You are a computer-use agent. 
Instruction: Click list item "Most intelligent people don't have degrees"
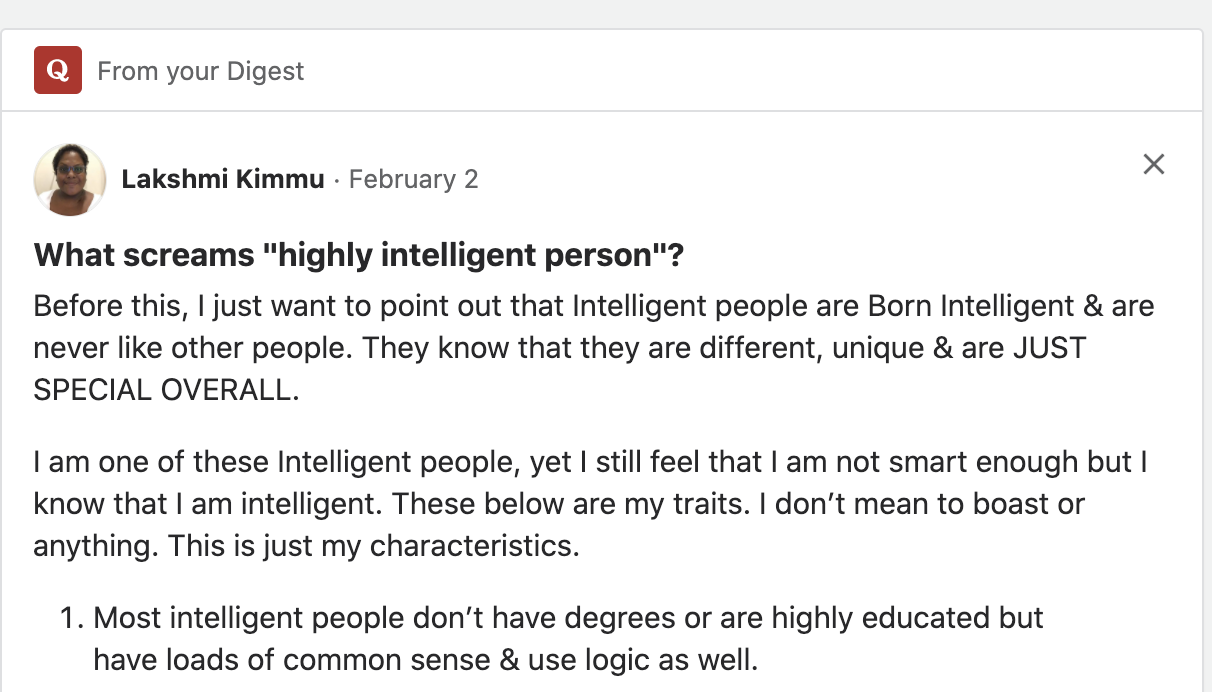(x=568, y=618)
